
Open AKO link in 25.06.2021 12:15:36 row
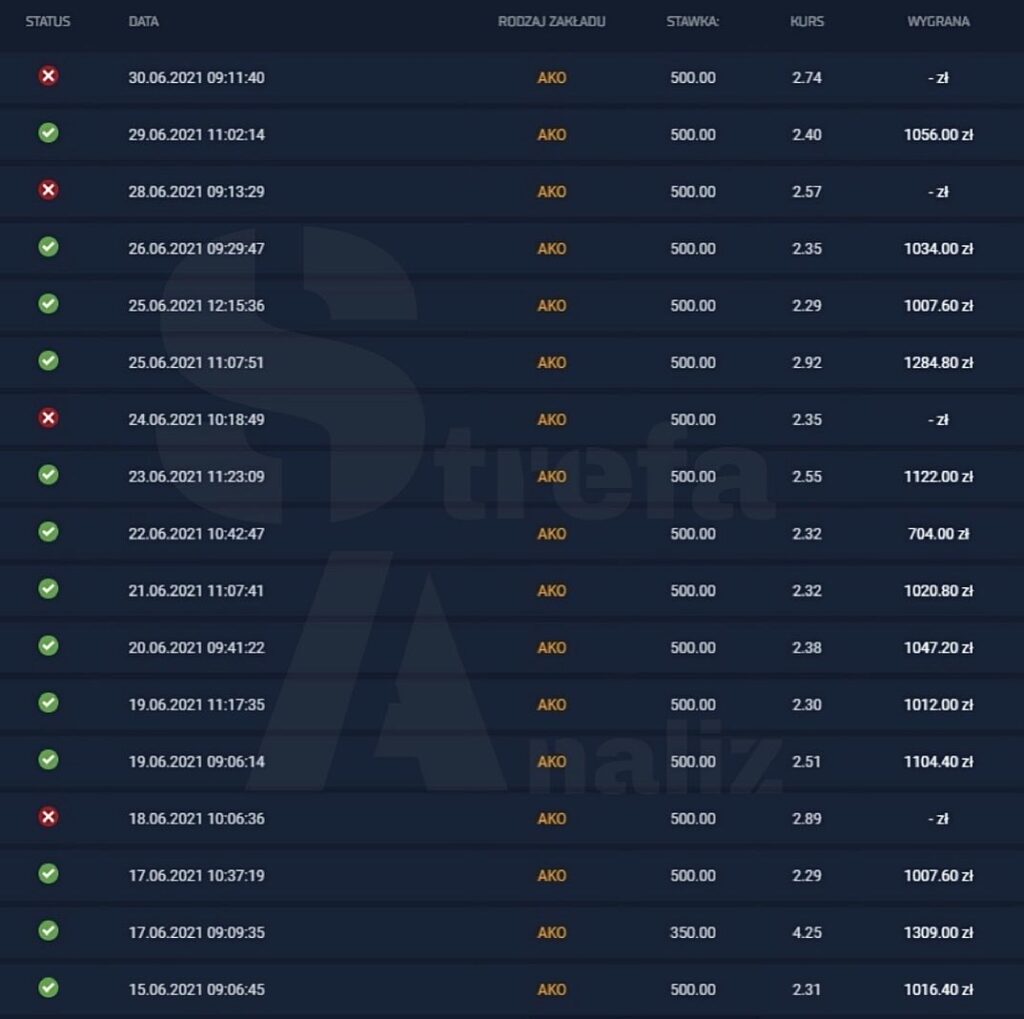pyautogui.click(x=552, y=306)
